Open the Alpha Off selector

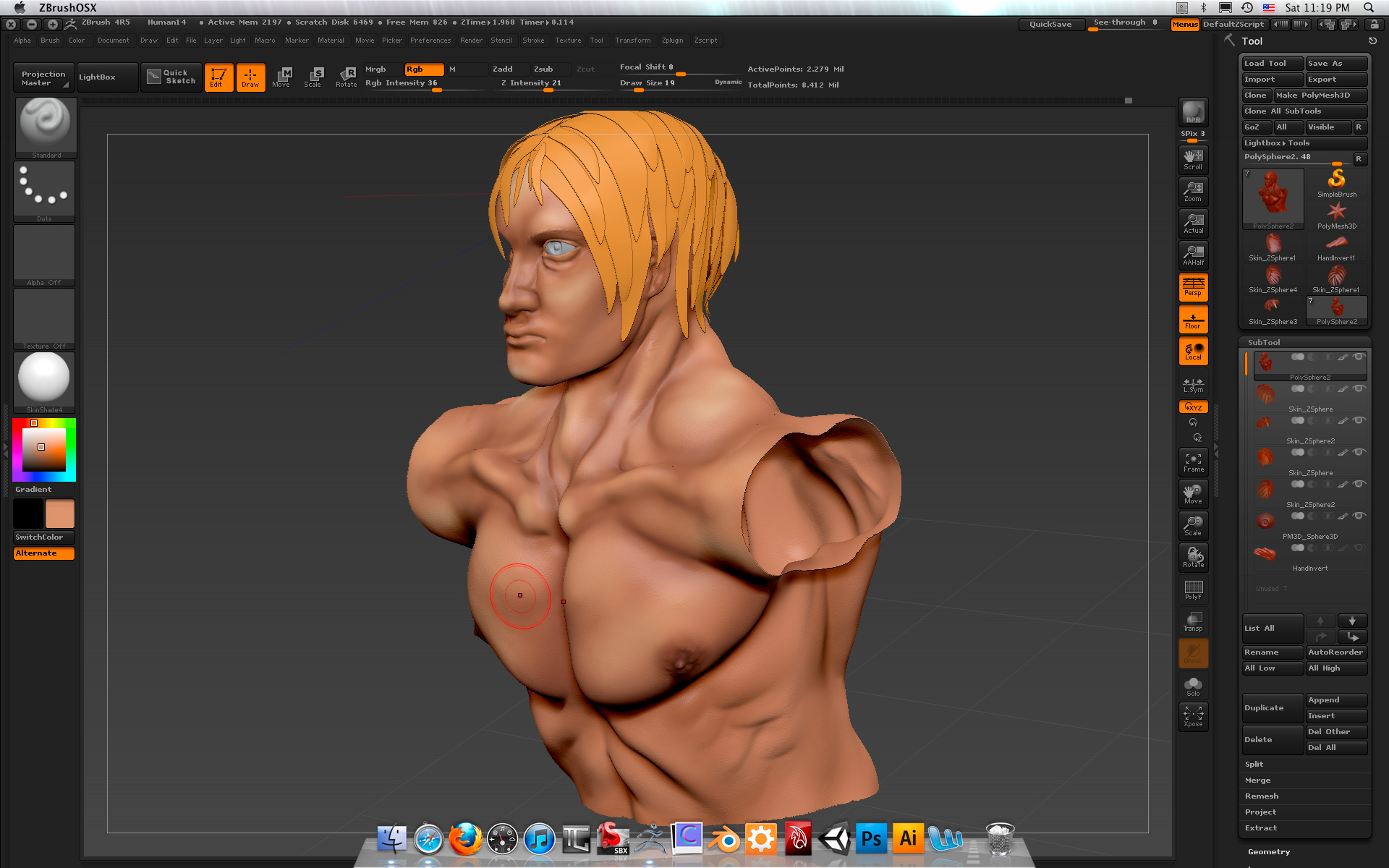point(44,255)
